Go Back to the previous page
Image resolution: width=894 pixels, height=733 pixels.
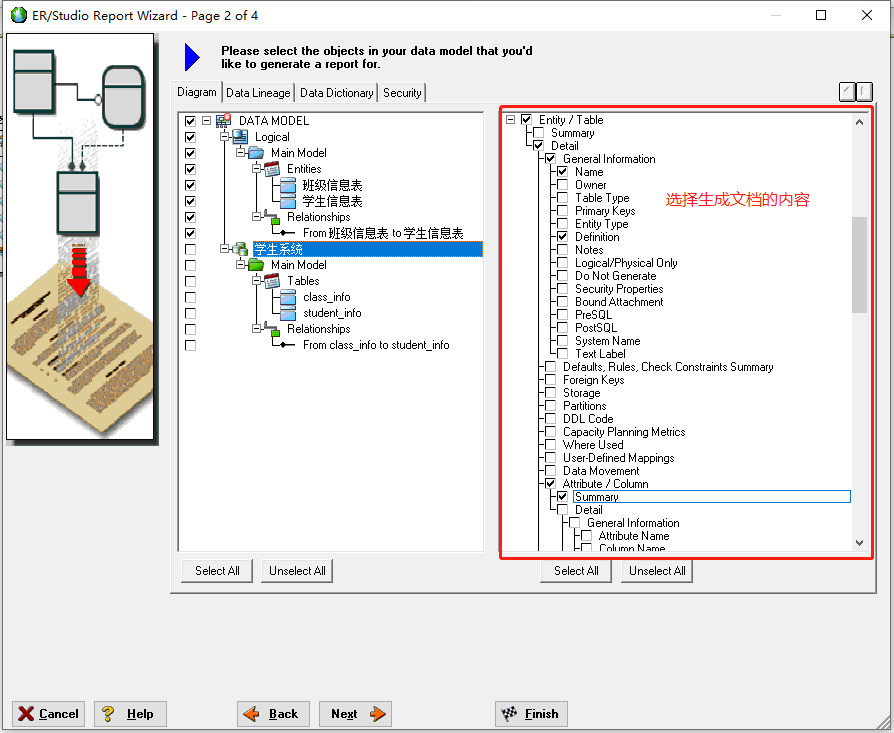click(273, 714)
